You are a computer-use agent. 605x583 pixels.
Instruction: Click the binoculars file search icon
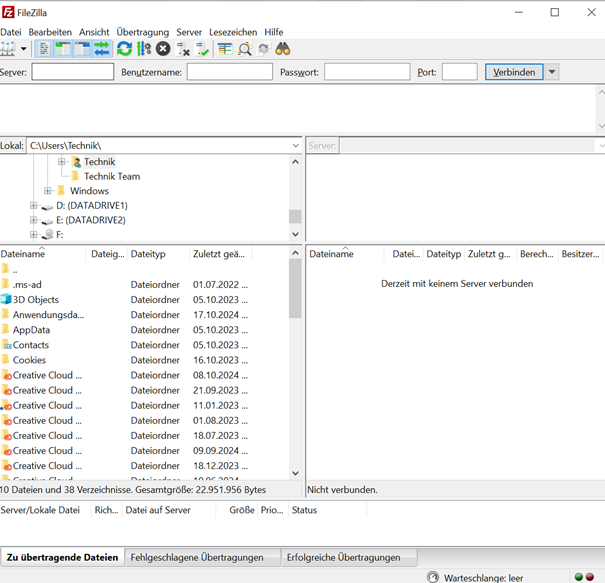pyautogui.click(x=283, y=49)
